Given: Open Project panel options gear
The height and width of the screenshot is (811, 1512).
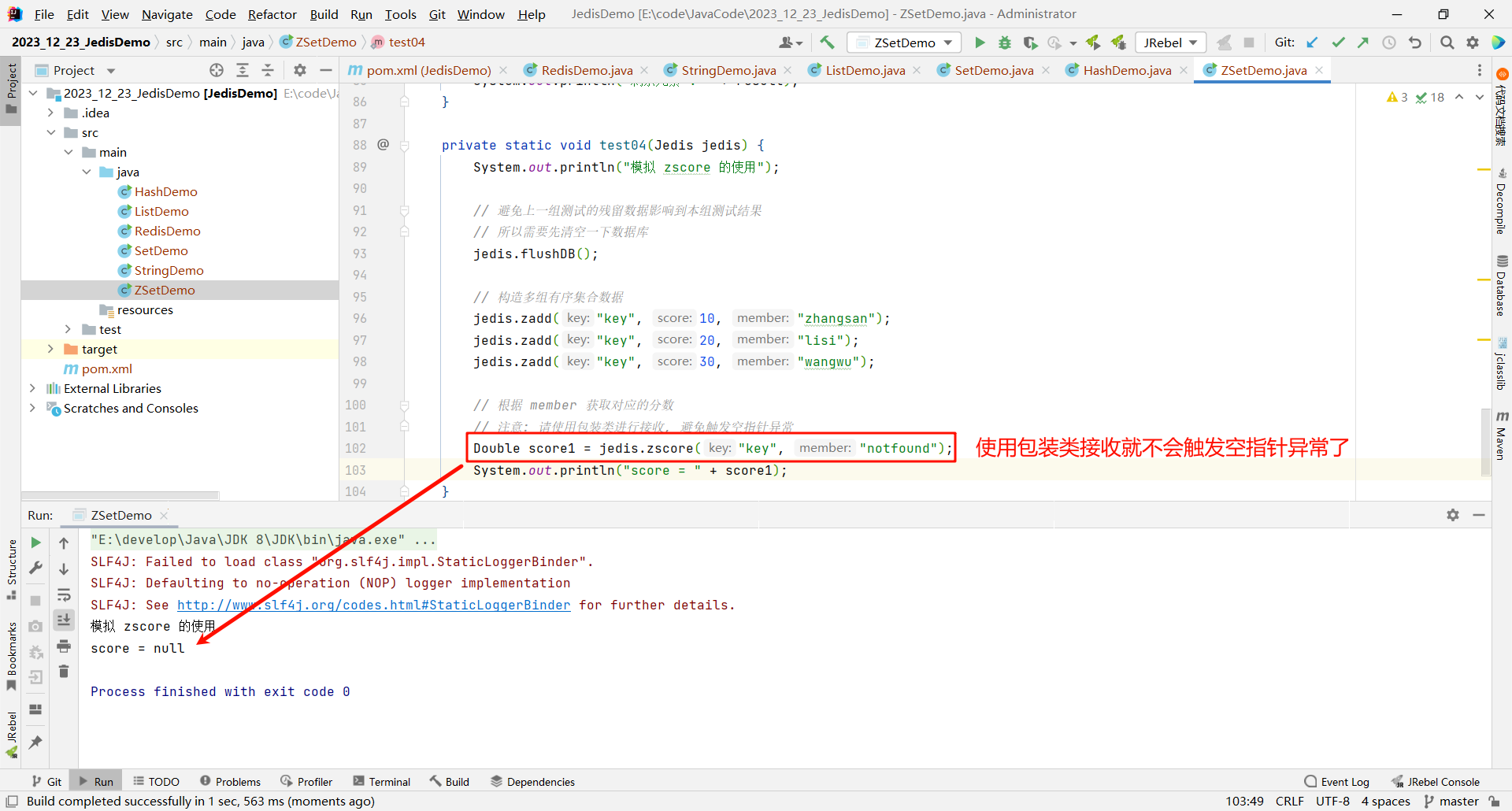Looking at the screenshot, I should (x=300, y=70).
